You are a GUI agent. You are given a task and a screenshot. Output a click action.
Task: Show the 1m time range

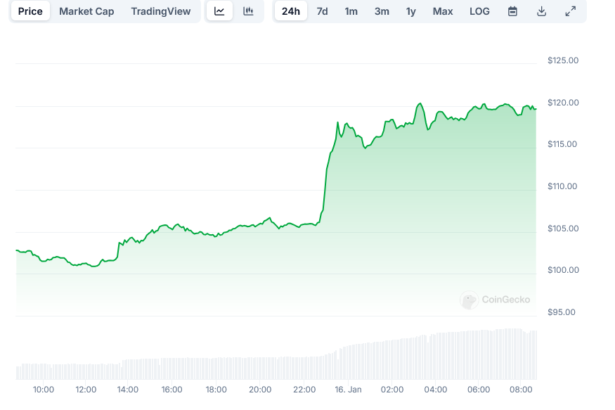[x=351, y=11]
